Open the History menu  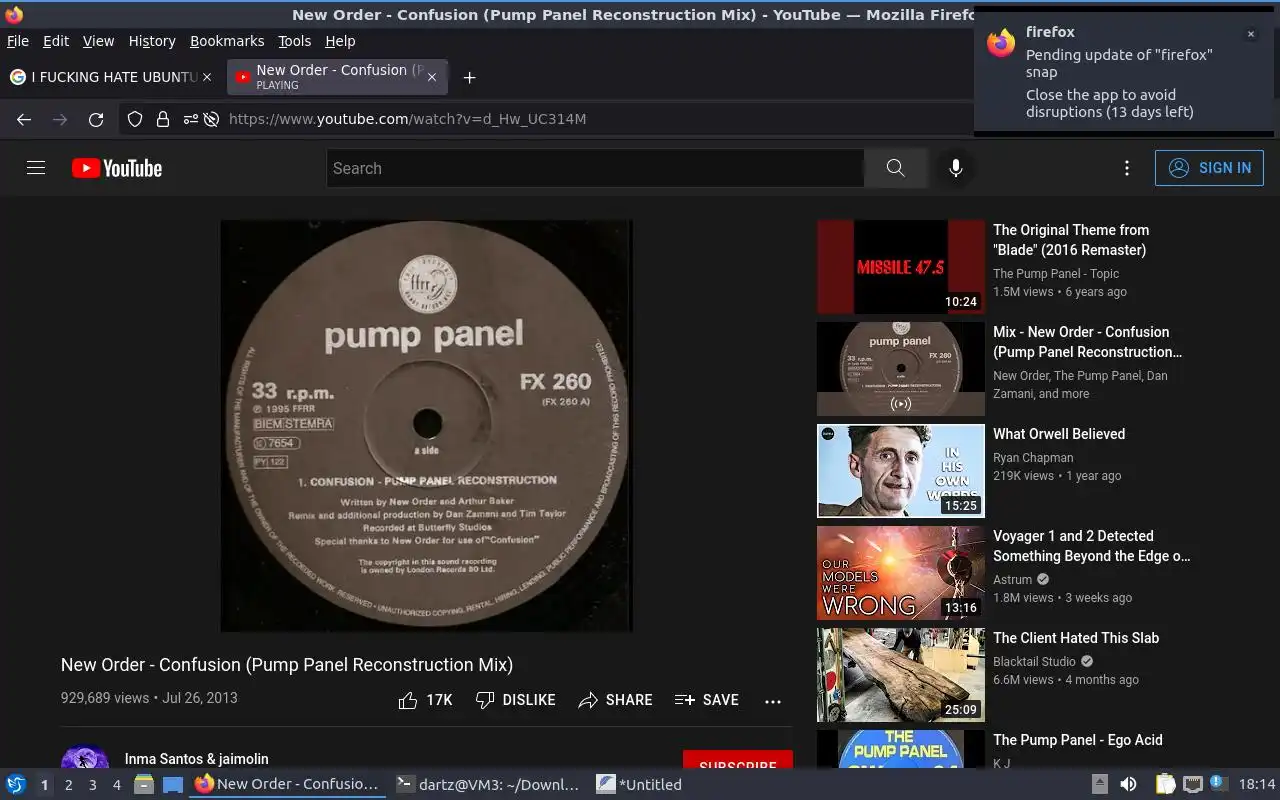[152, 41]
